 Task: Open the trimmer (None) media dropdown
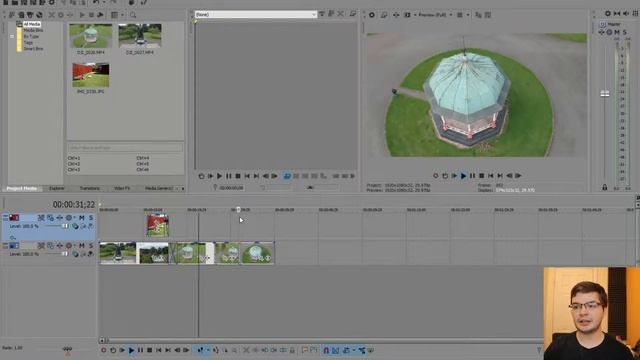click(x=256, y=14)
